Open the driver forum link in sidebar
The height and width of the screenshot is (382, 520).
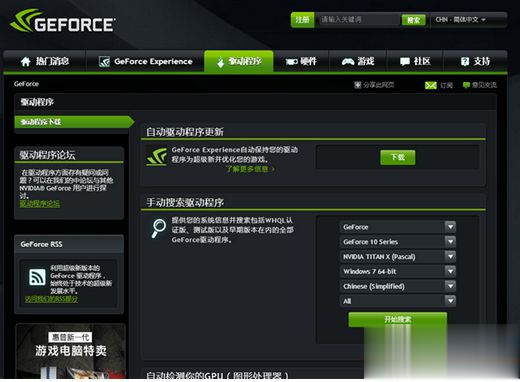click(x=40, y=204)
